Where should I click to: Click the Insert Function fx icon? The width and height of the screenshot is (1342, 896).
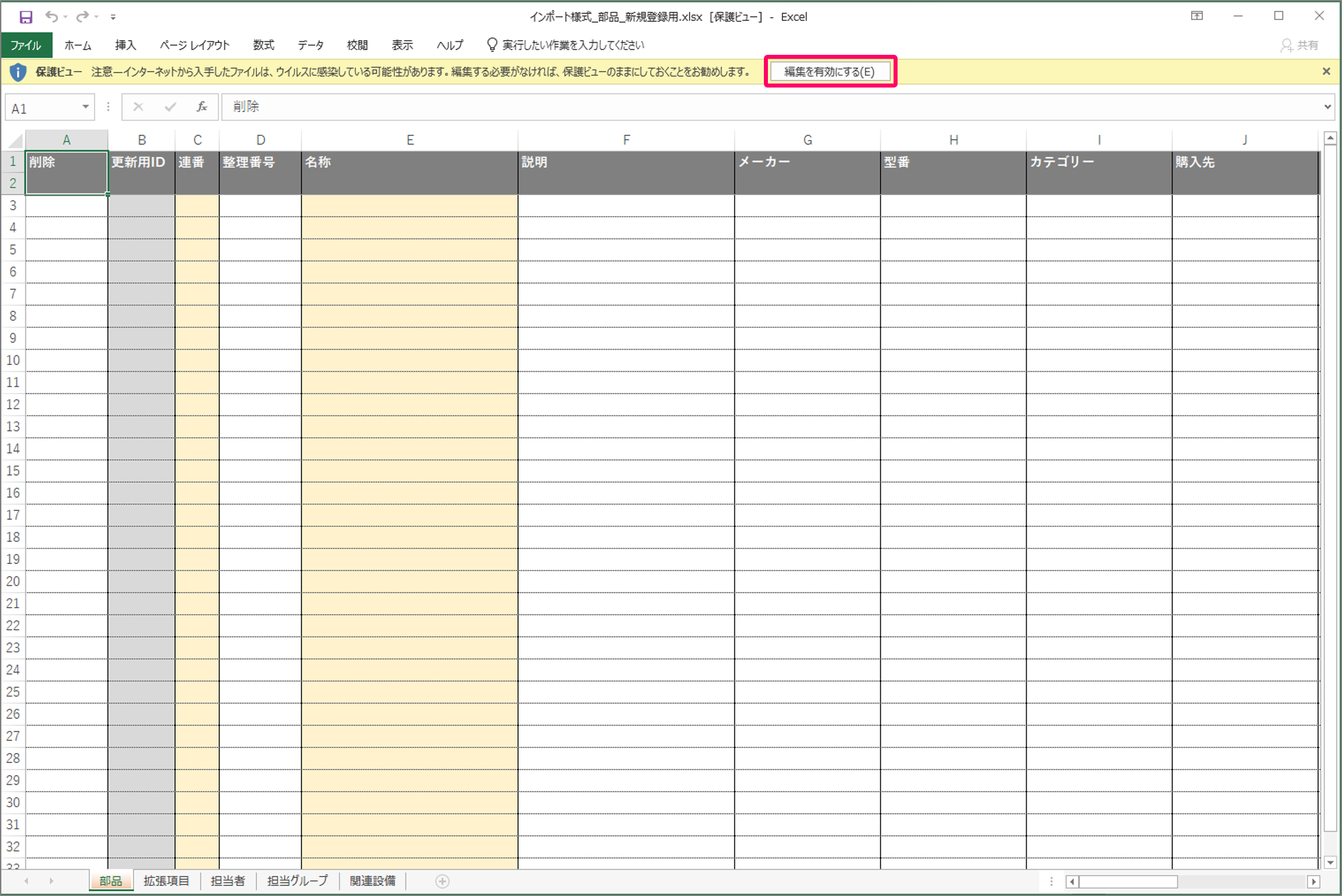pos(202,107)
